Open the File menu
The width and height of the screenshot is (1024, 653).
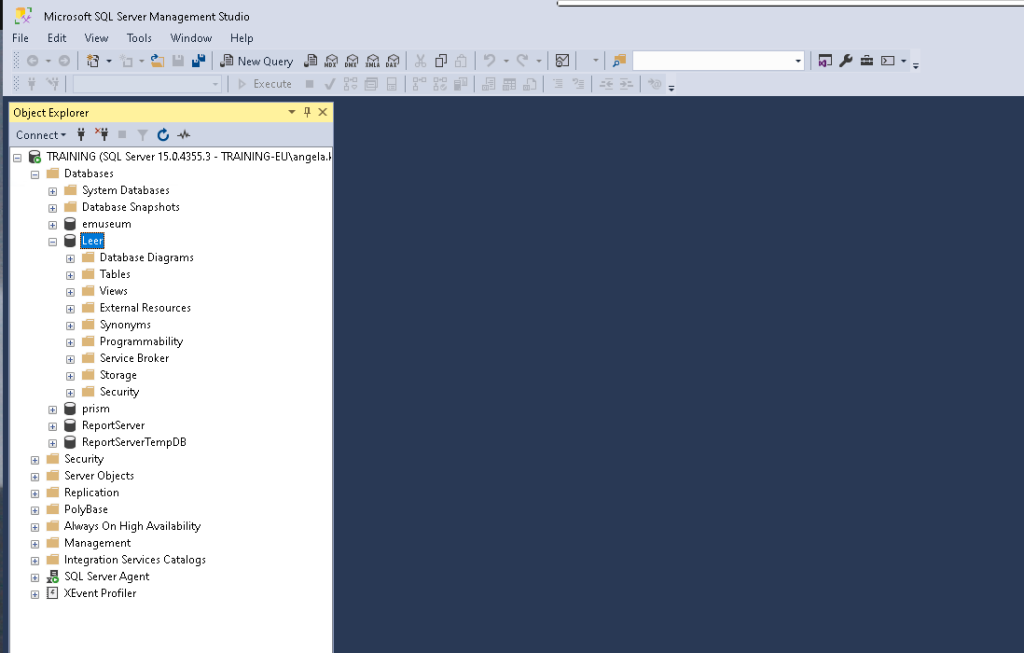click(x=20, y=38)
